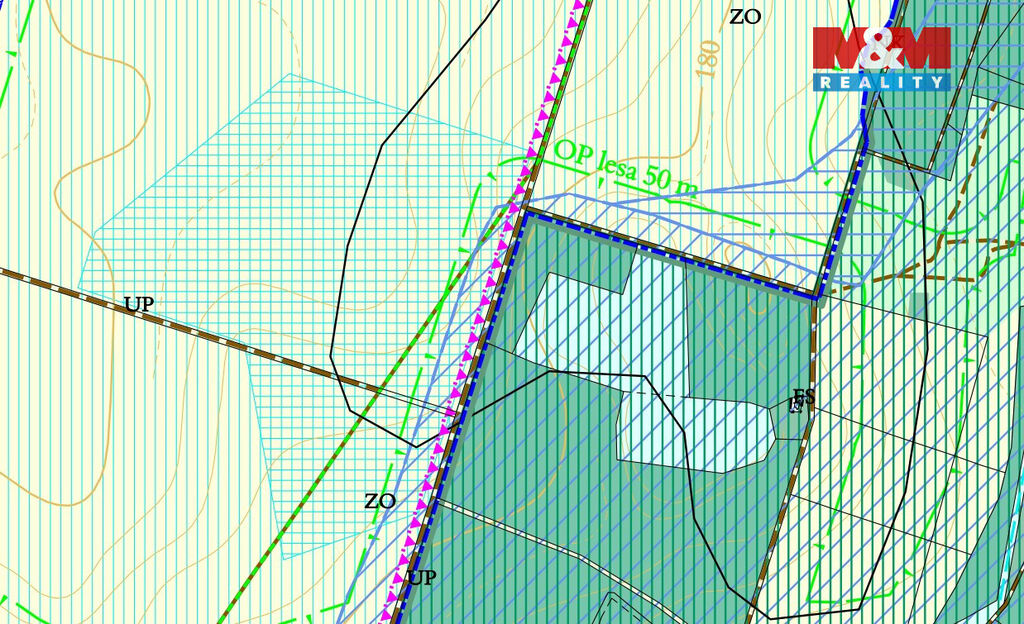The width and height of the screenshot is (1024, 624).
Task: Click the brown dashed road left of UP
Action: pyautogui.click(x=60, y=283)
